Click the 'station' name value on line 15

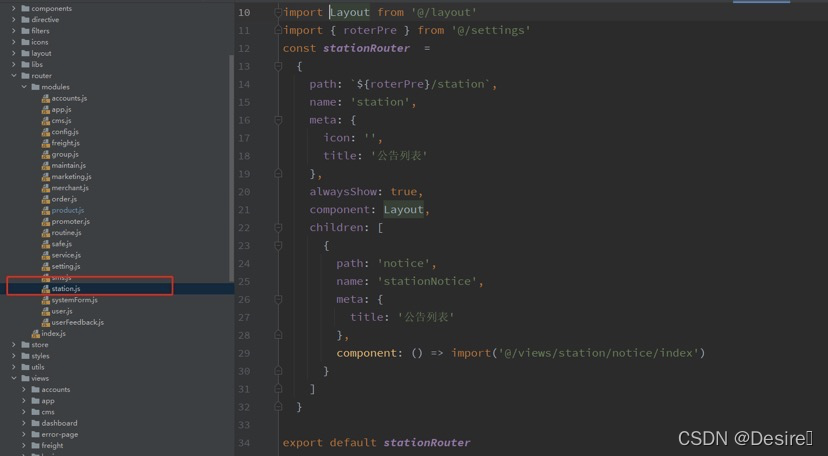click(380, 102)
